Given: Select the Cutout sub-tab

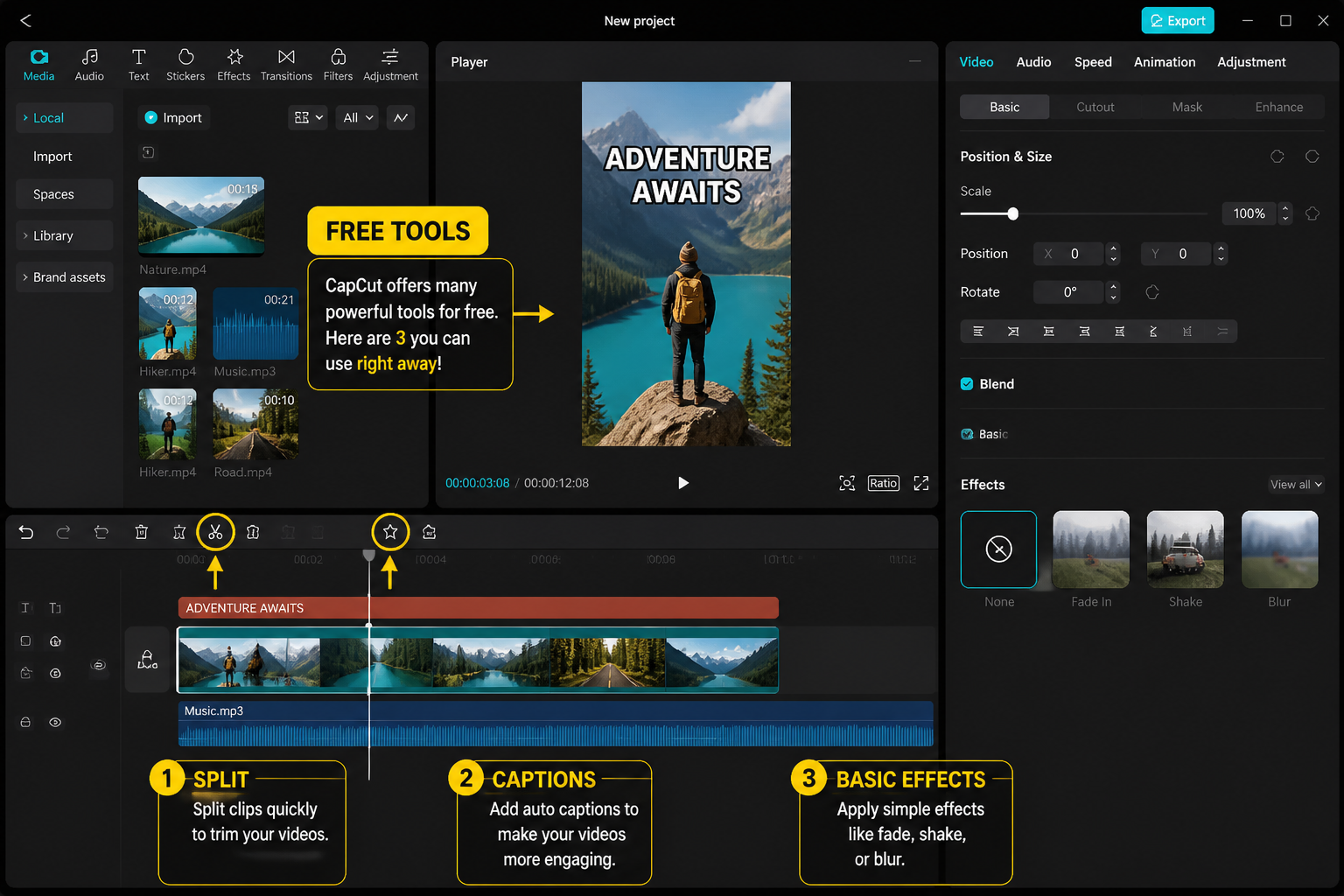Looking at the screenshot, I should click(1095, 107).
